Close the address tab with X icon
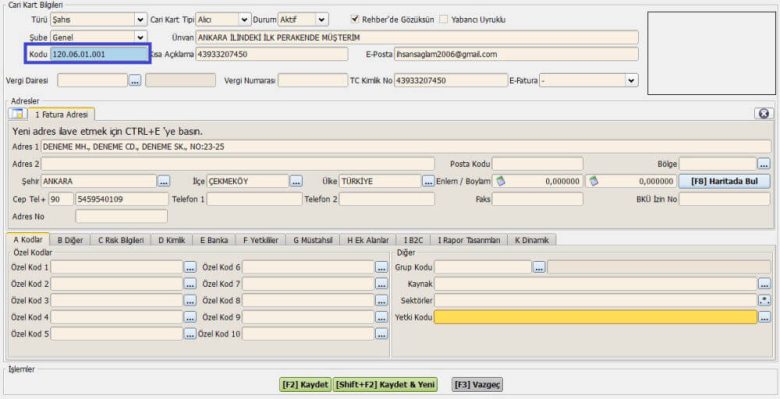 pos(764,113)
